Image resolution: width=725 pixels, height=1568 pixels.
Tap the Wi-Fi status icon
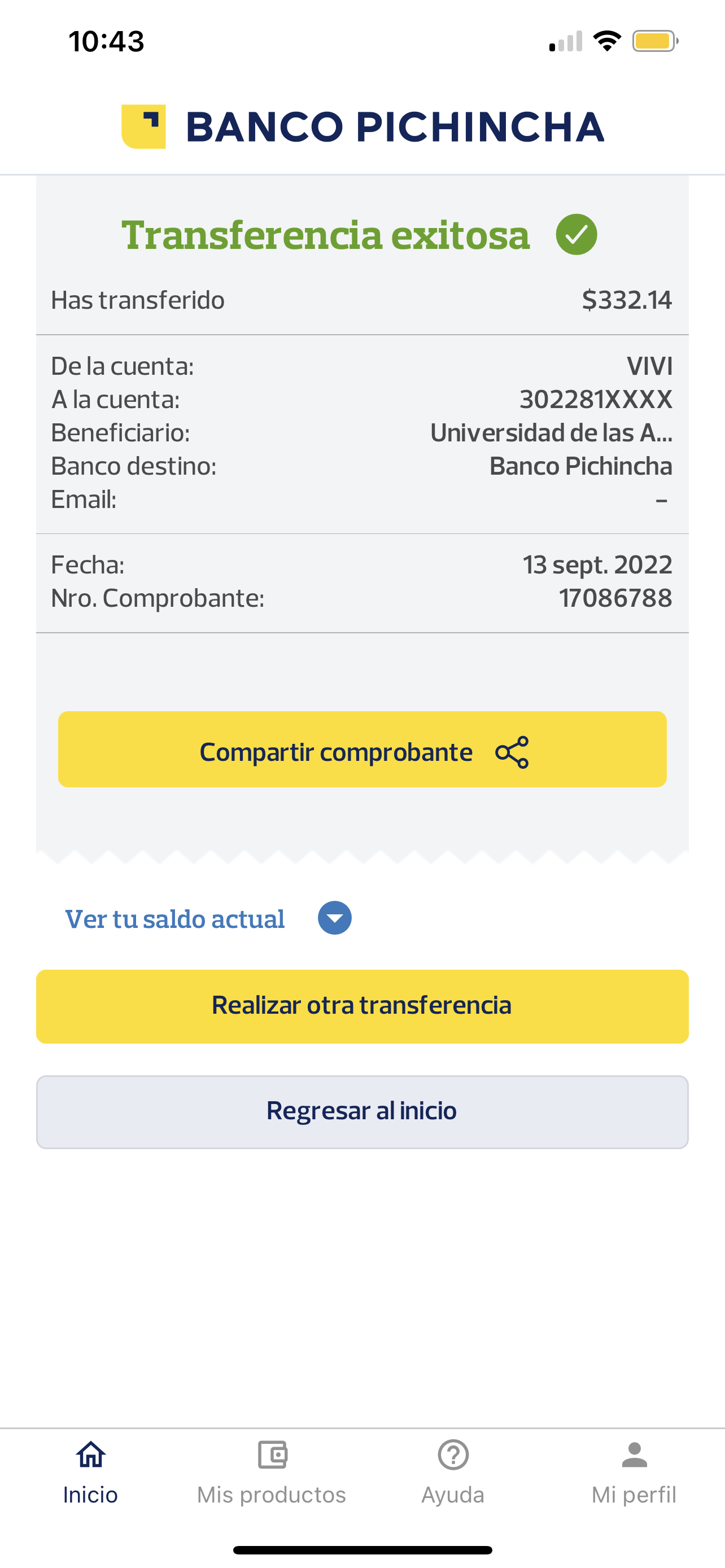pyautogui.click(x=607, y=41)
